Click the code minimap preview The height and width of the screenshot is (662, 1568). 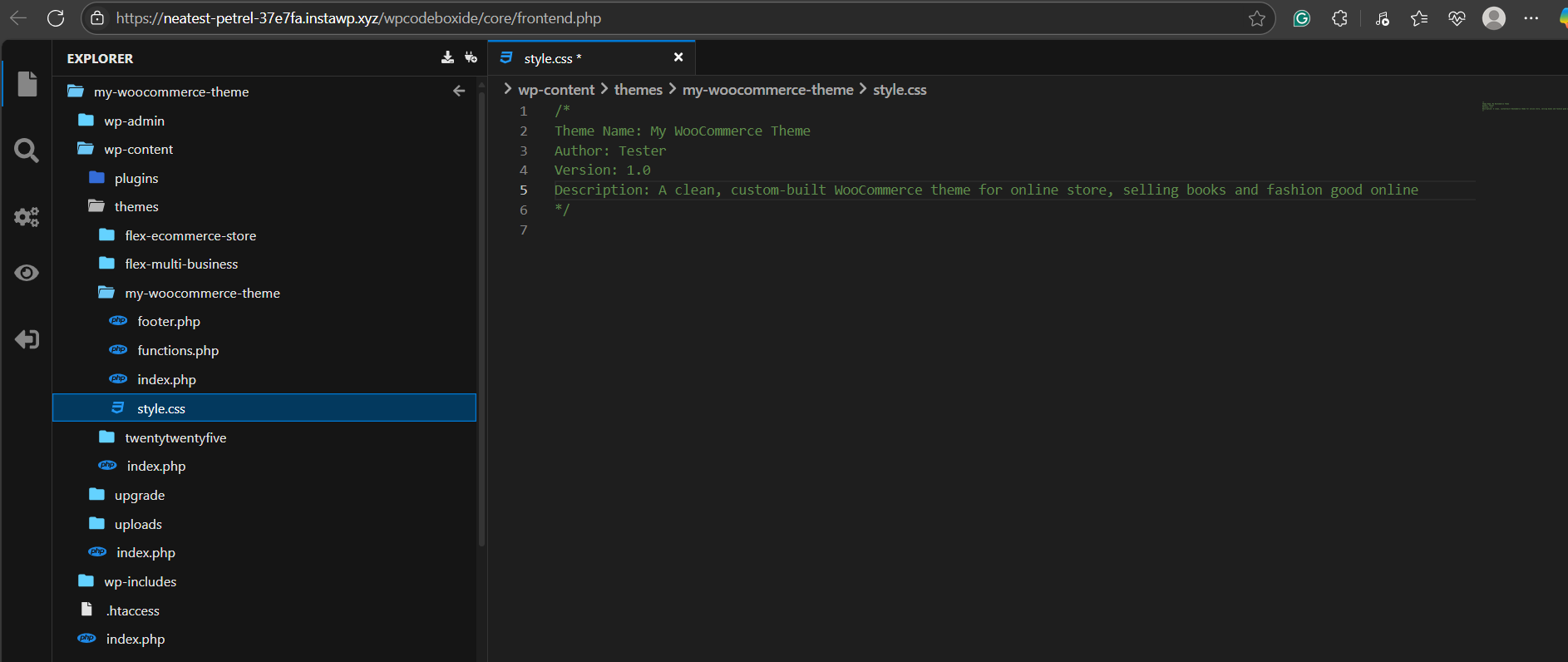[1523, 106]
